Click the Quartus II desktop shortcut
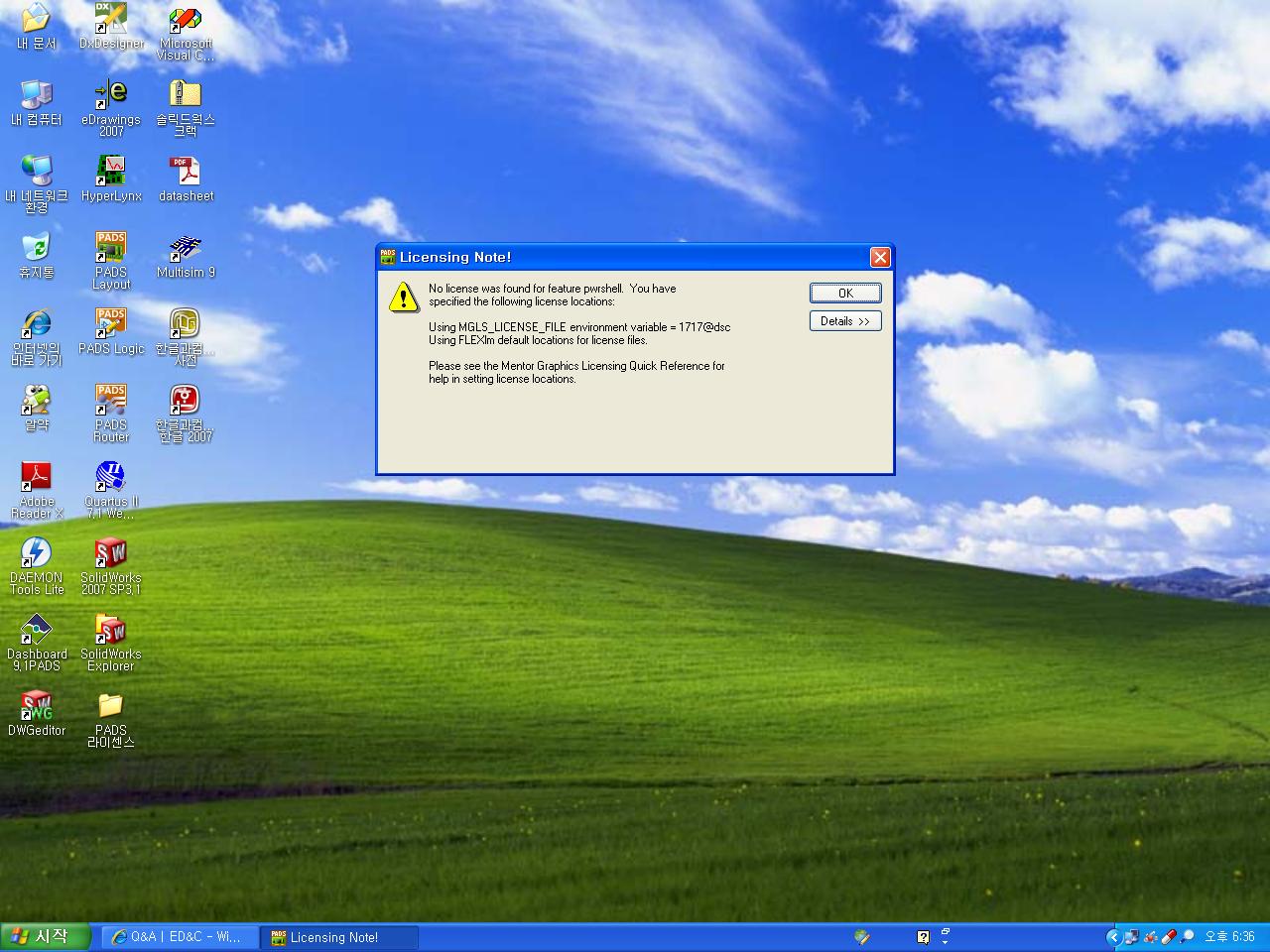 click(x=111, y=478)
